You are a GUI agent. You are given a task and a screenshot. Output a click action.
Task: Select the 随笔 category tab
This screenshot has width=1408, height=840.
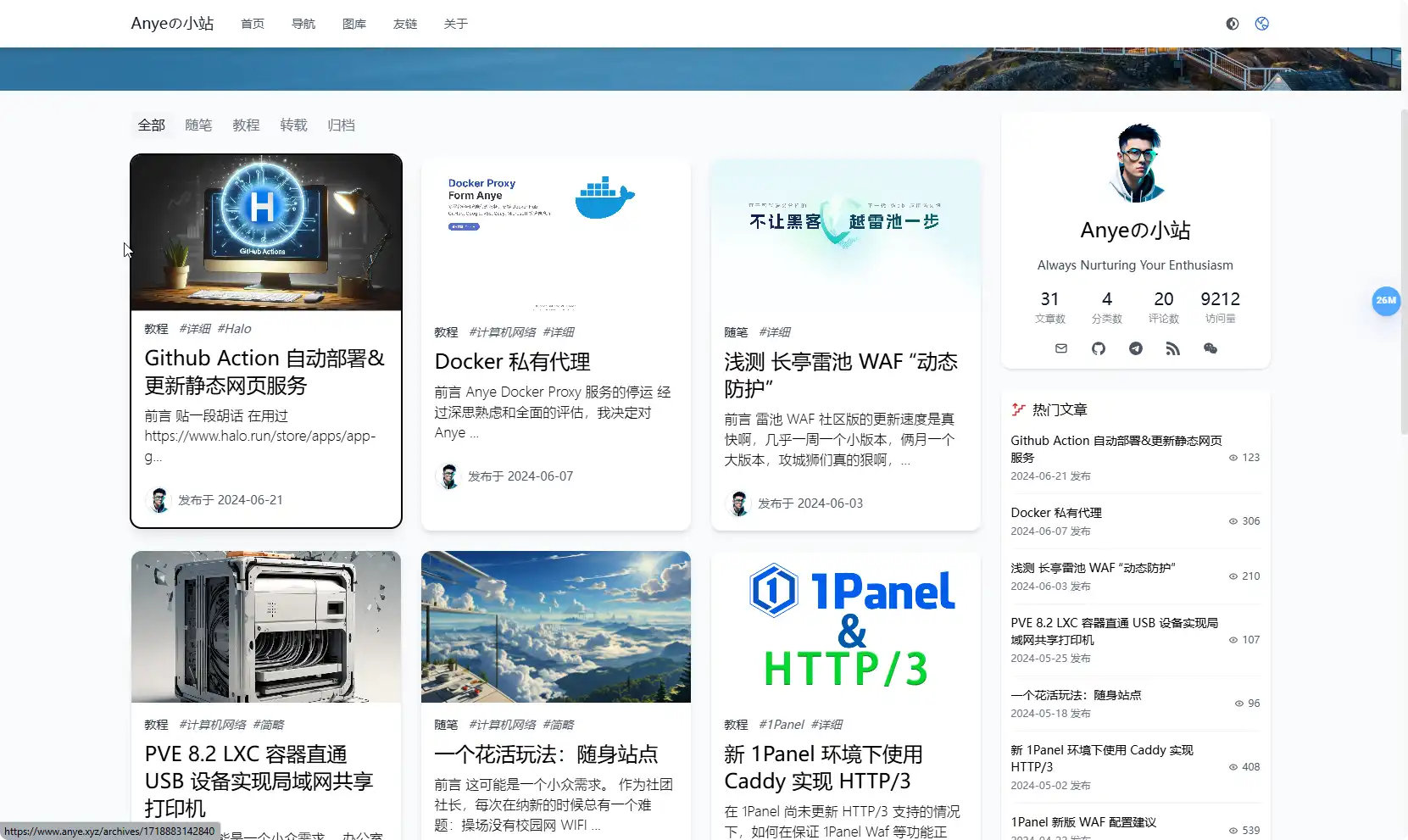199,125
